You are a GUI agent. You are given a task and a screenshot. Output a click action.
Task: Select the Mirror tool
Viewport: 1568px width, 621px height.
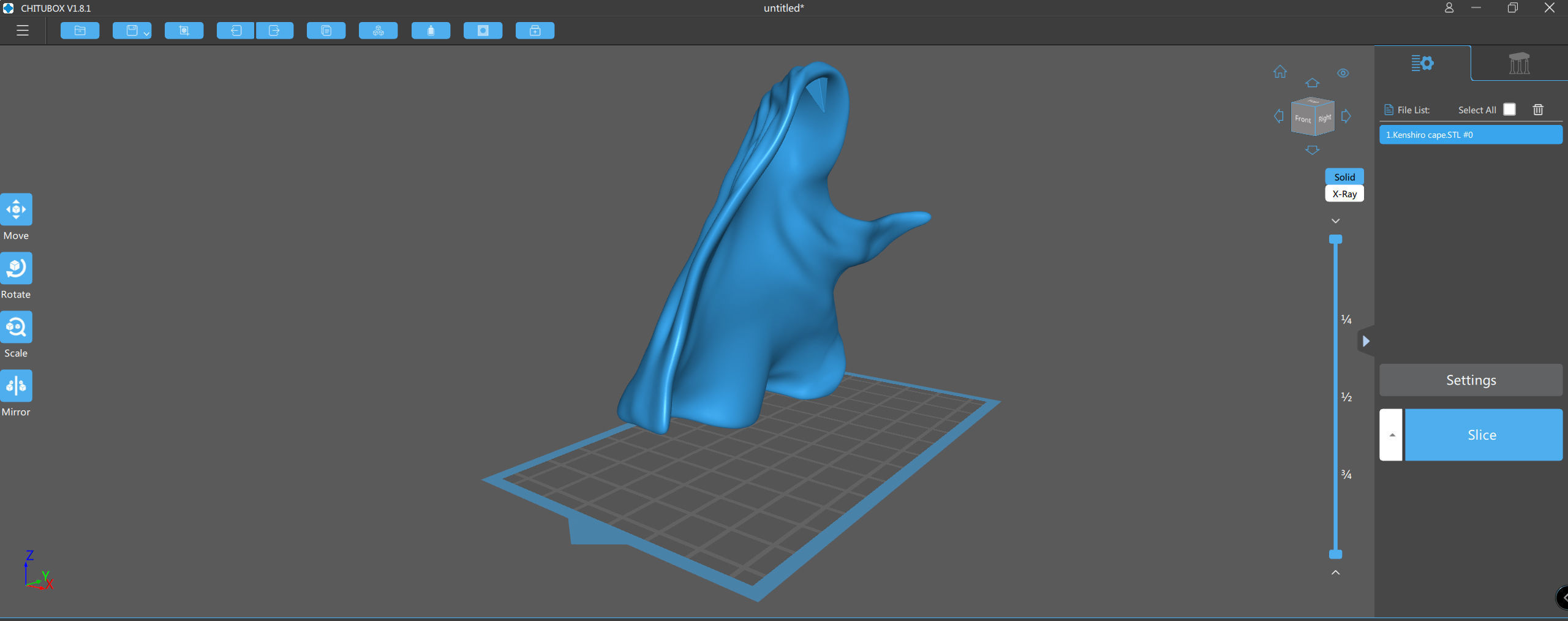16,386
